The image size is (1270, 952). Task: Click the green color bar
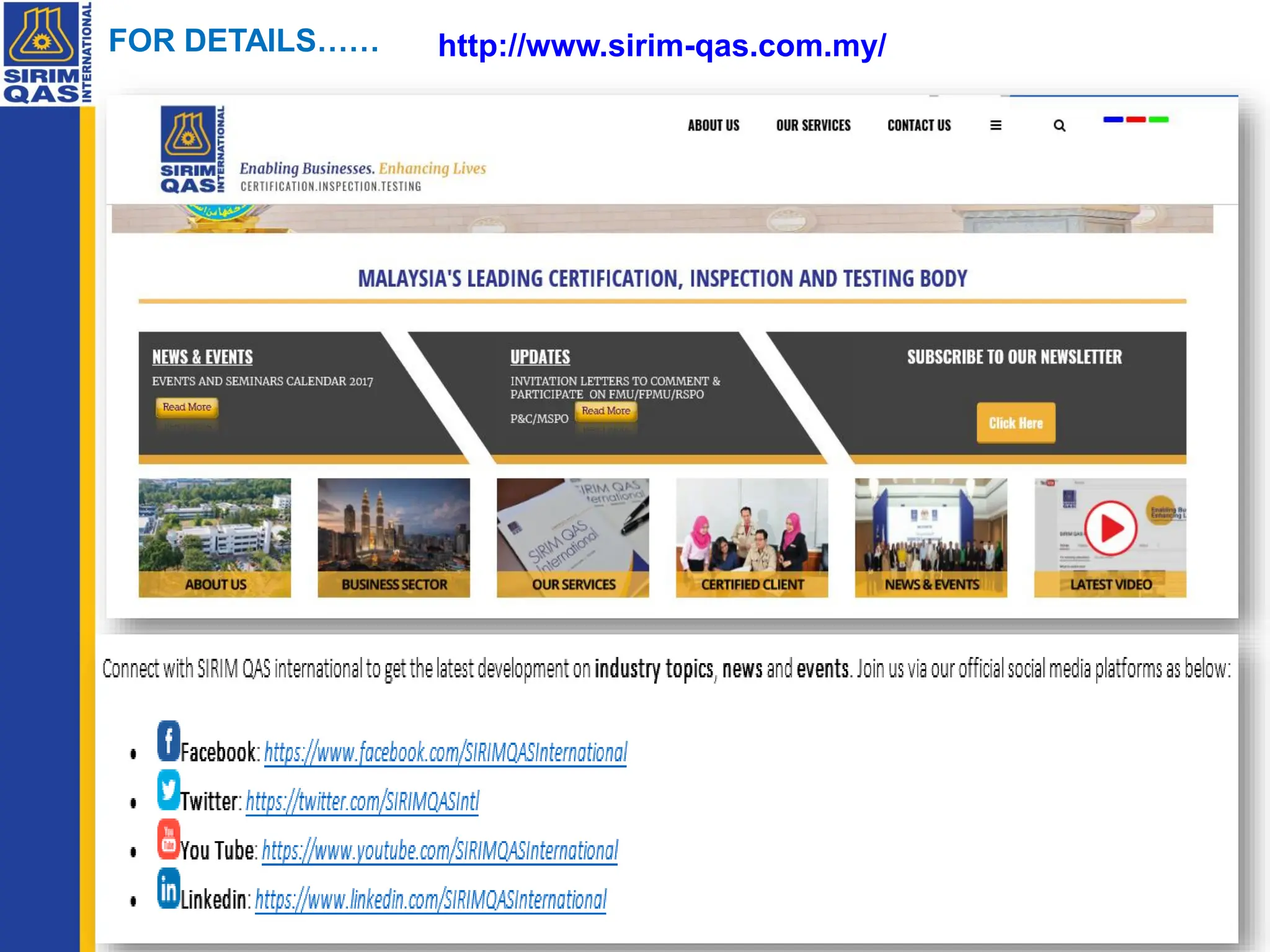click(x=1158, y=120)
